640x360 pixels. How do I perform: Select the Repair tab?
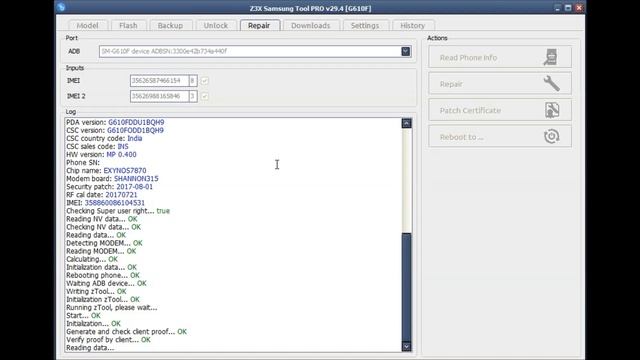point(259,25)
